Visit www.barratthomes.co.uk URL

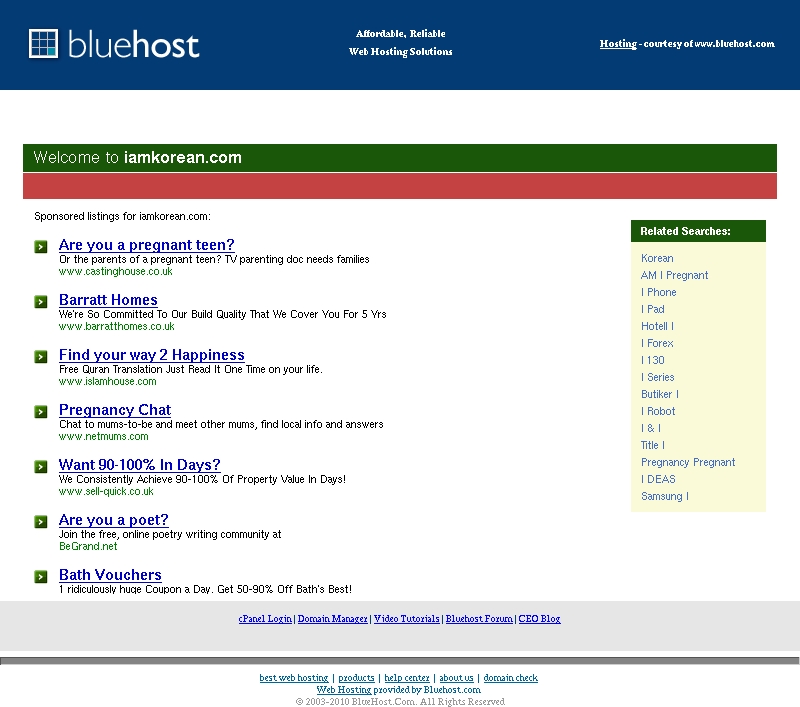(117, 326)
